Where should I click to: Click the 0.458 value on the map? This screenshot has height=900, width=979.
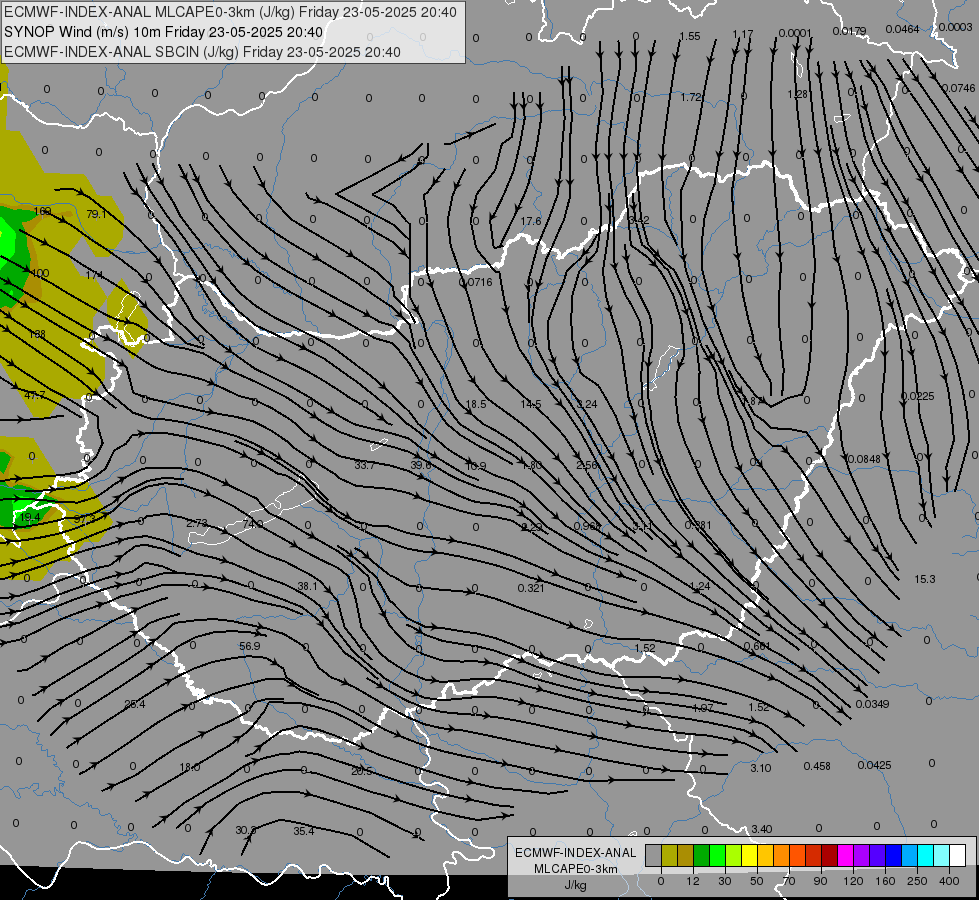(817, 766)
